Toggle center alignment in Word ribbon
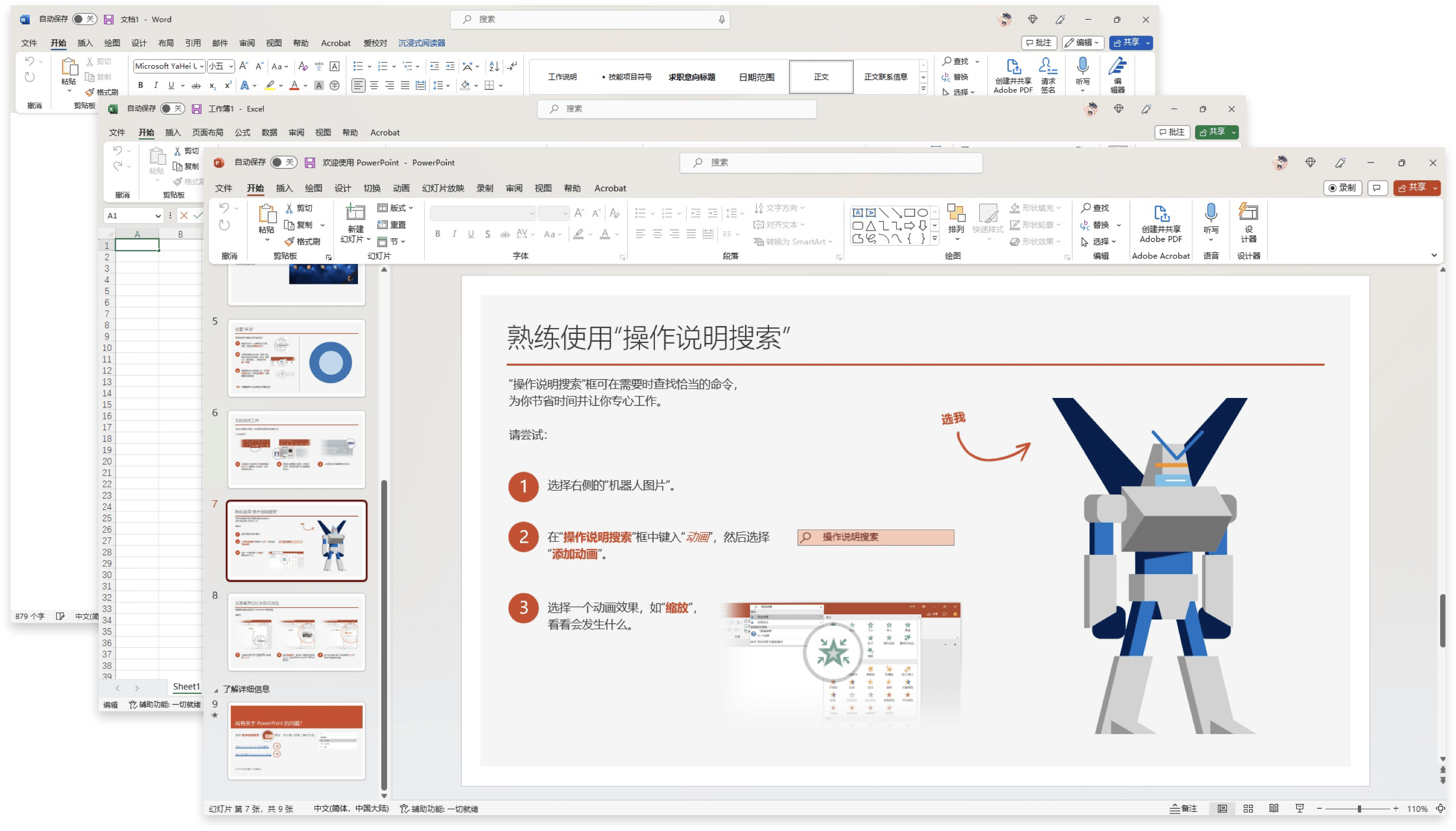 point(374,85)
